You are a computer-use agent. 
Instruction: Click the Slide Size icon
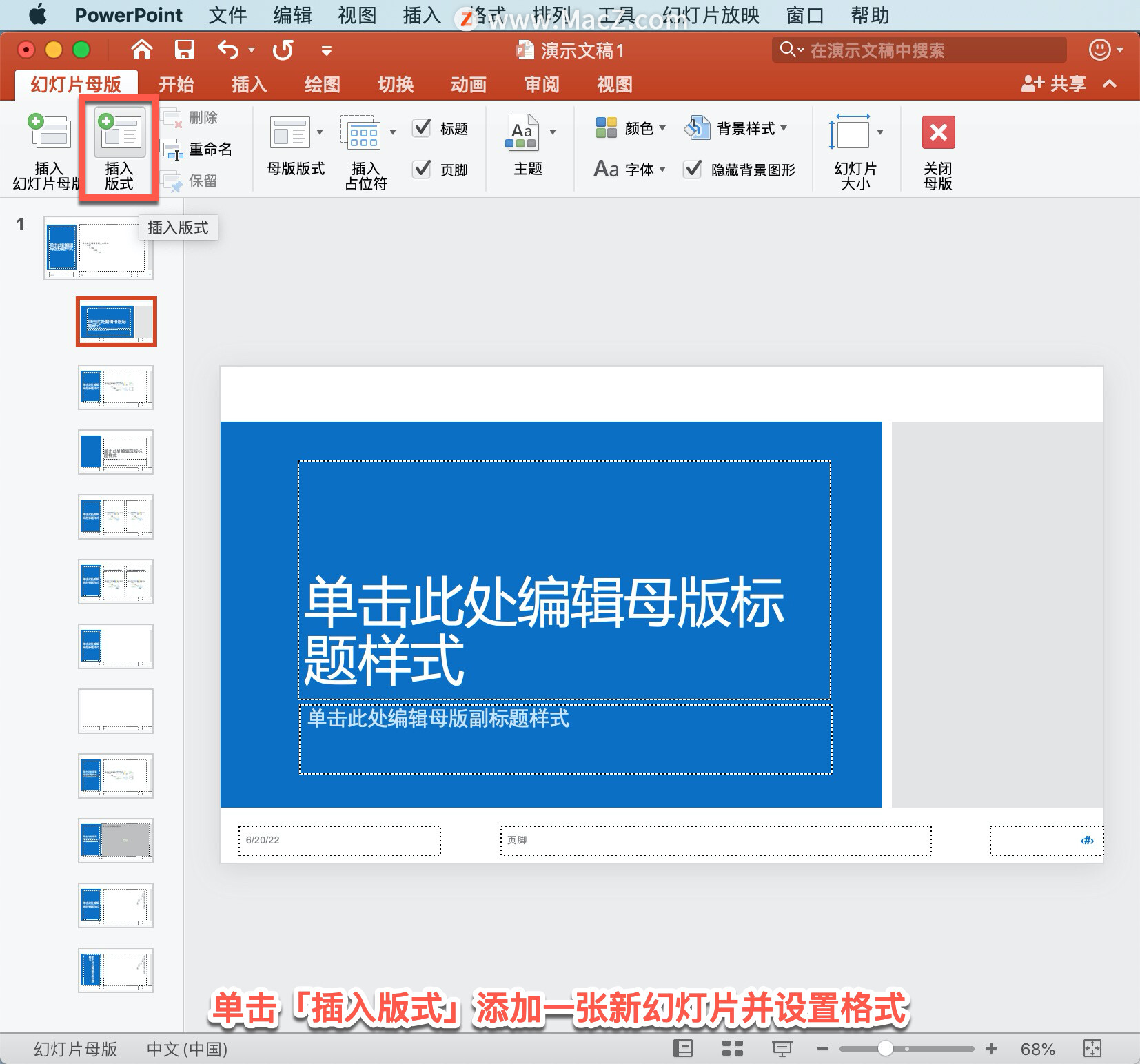pyautogui.click(x=851, y=132)
